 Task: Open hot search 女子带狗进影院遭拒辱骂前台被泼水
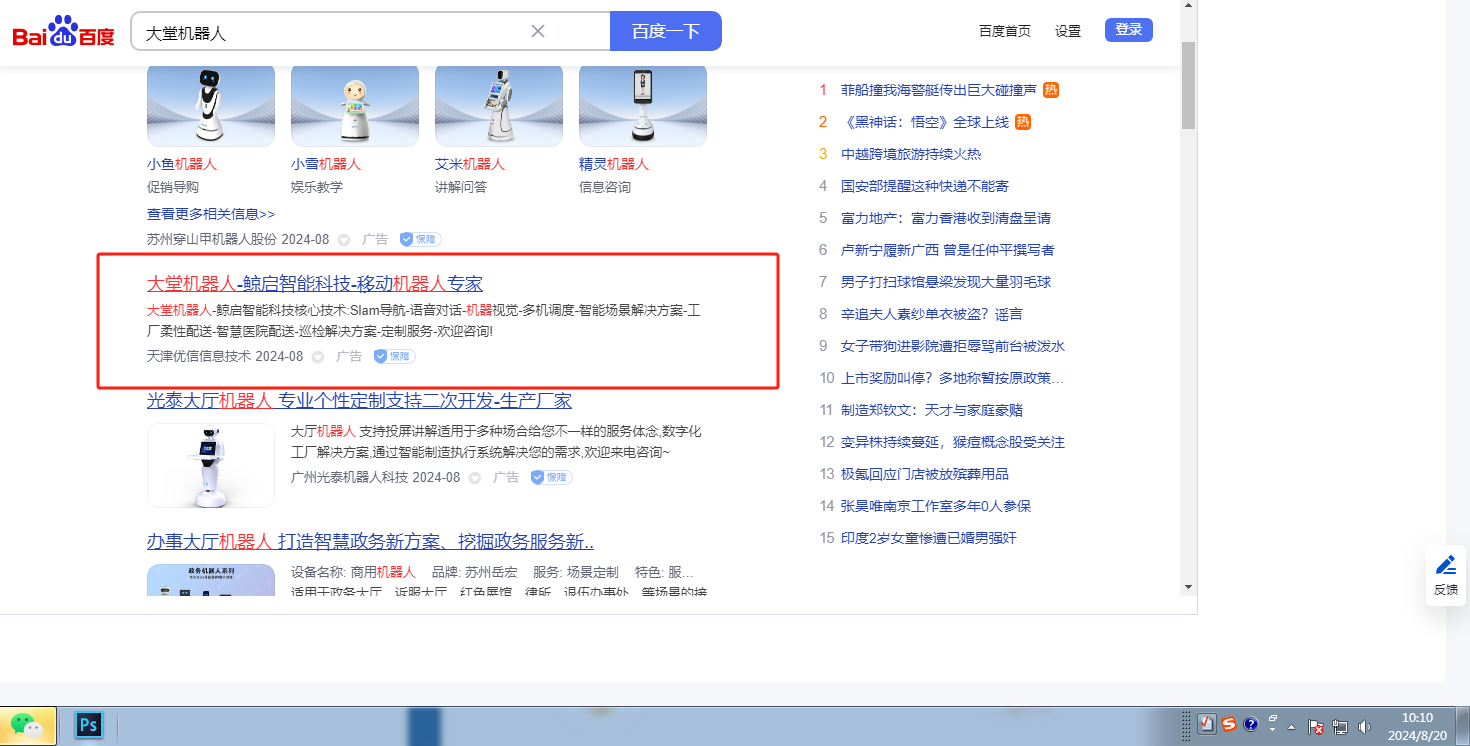pyautogui.click(x=953, y=346)
